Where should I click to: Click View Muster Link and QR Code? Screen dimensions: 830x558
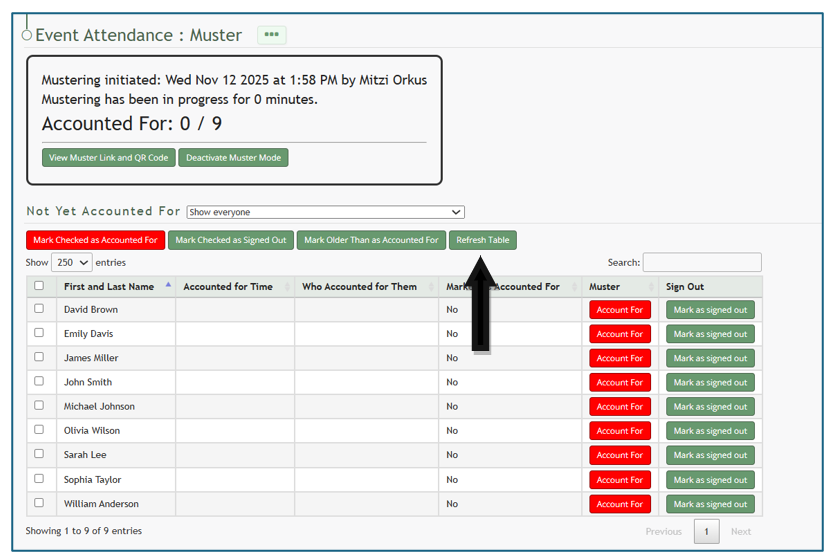pyautogui.click(x=109, y=158)
